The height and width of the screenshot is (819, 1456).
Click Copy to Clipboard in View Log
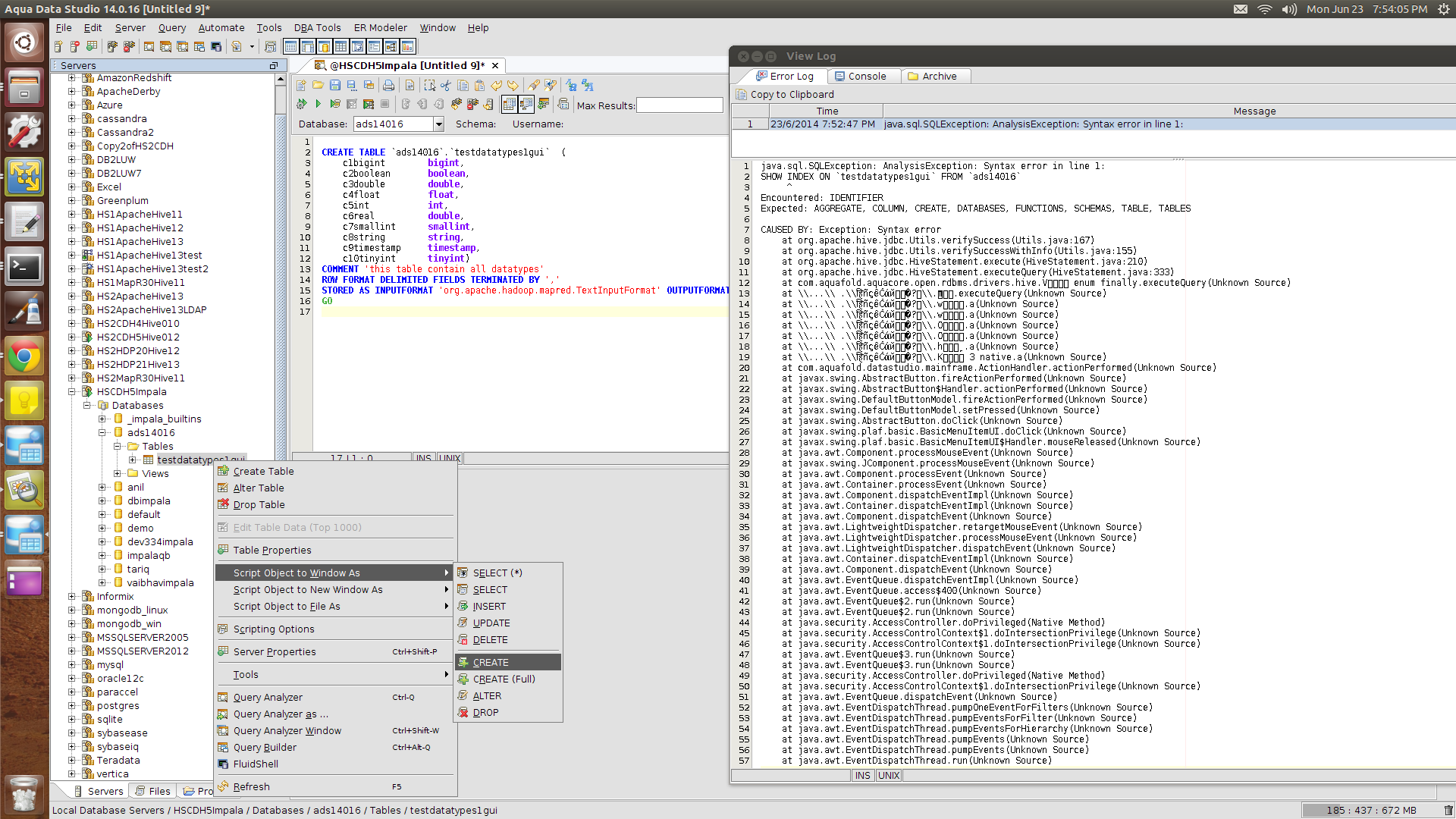tap(791, 94)
